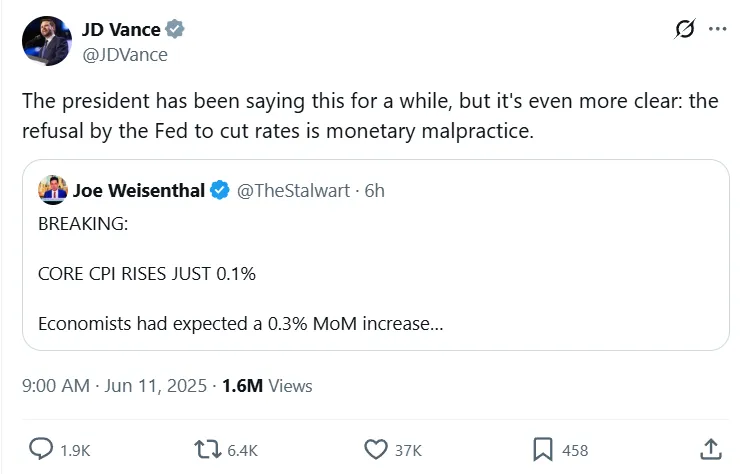Screen dimensions: 749x474
Task: Open the Grok slashed-circle icon
Action: (x=685, y=29)
